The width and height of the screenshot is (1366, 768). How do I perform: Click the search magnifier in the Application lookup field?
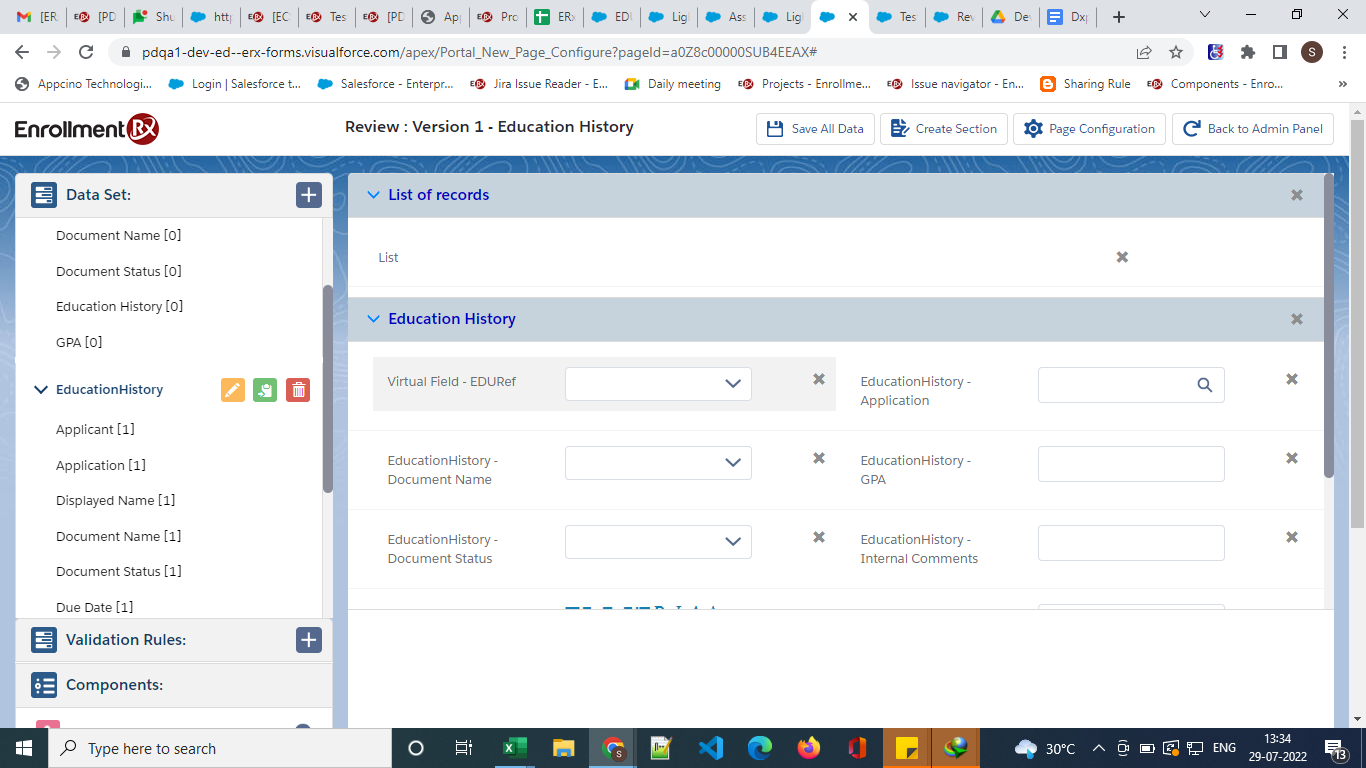click(x=1205, y=385)
